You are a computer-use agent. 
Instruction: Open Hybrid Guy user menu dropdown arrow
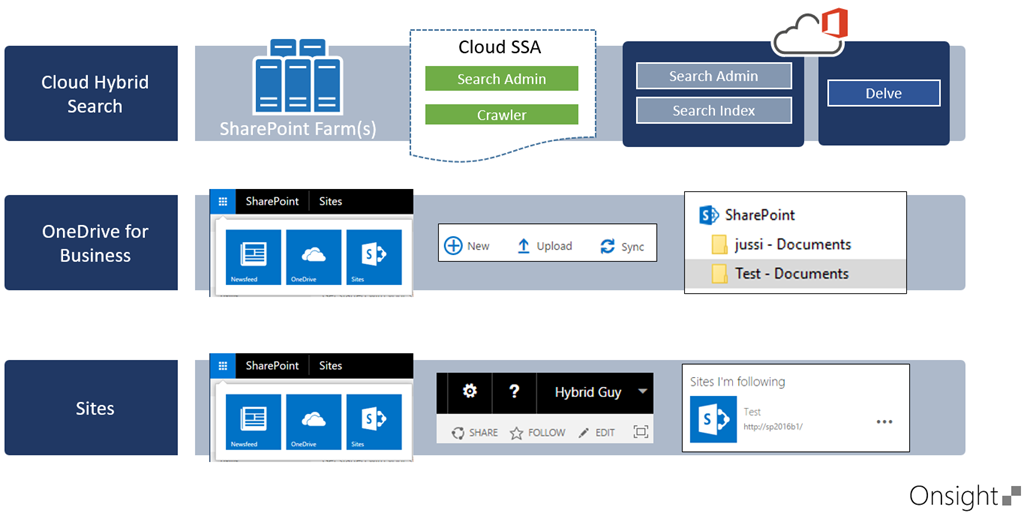click(x=643, y=391)
